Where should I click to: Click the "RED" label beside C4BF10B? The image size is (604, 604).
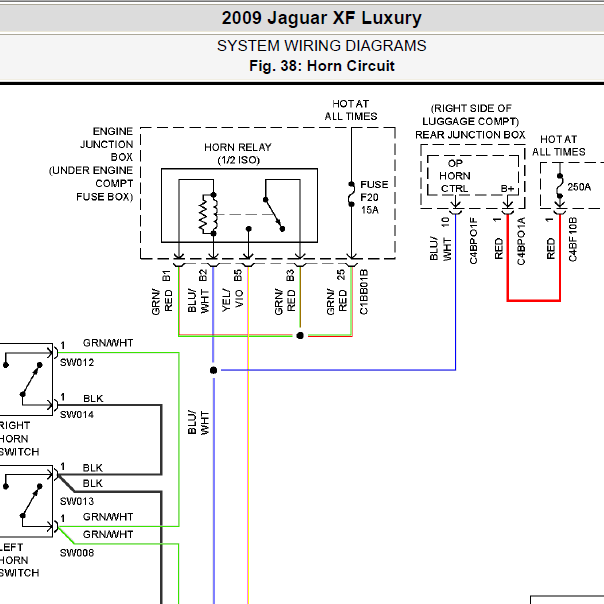click(x=550, y=248)
